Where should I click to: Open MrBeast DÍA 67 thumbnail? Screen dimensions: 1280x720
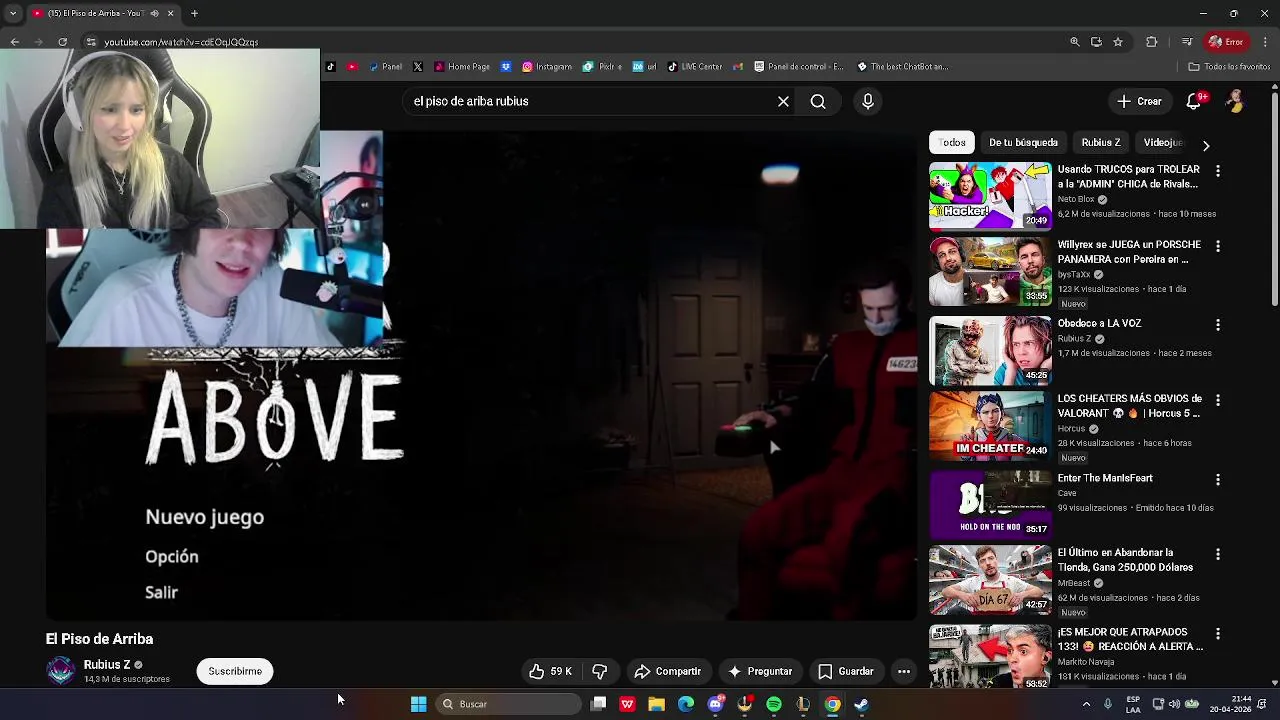990,580
